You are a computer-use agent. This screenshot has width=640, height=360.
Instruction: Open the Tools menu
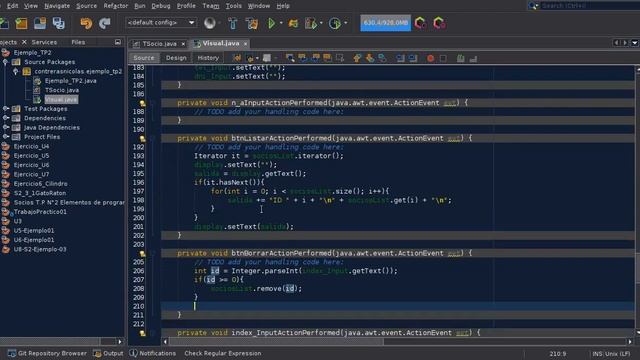coord(233,6)
